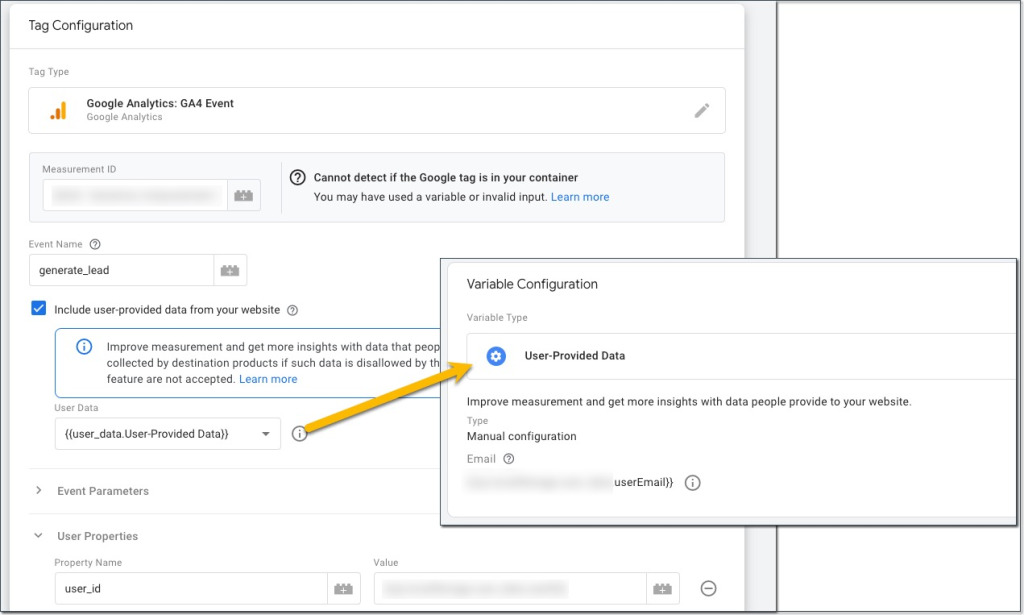
Task: Open variable picker beside user_id Property Name
Action: pos(344,589)
